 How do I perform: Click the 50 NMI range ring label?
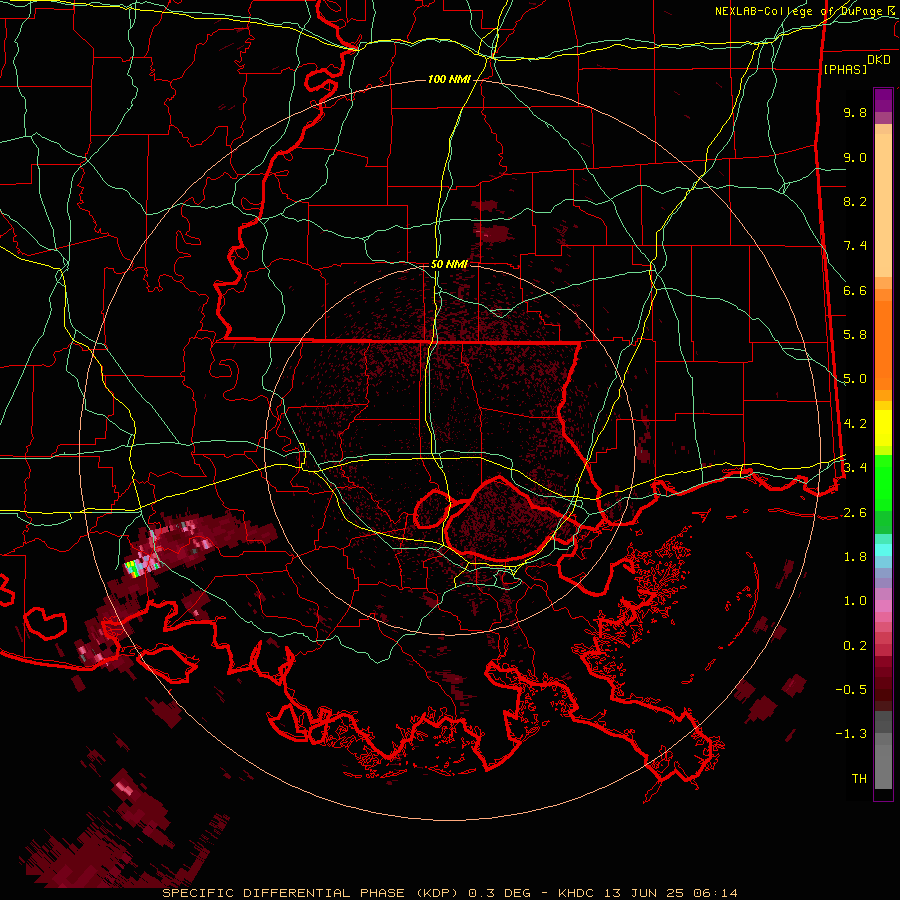[x=449, y=264]
